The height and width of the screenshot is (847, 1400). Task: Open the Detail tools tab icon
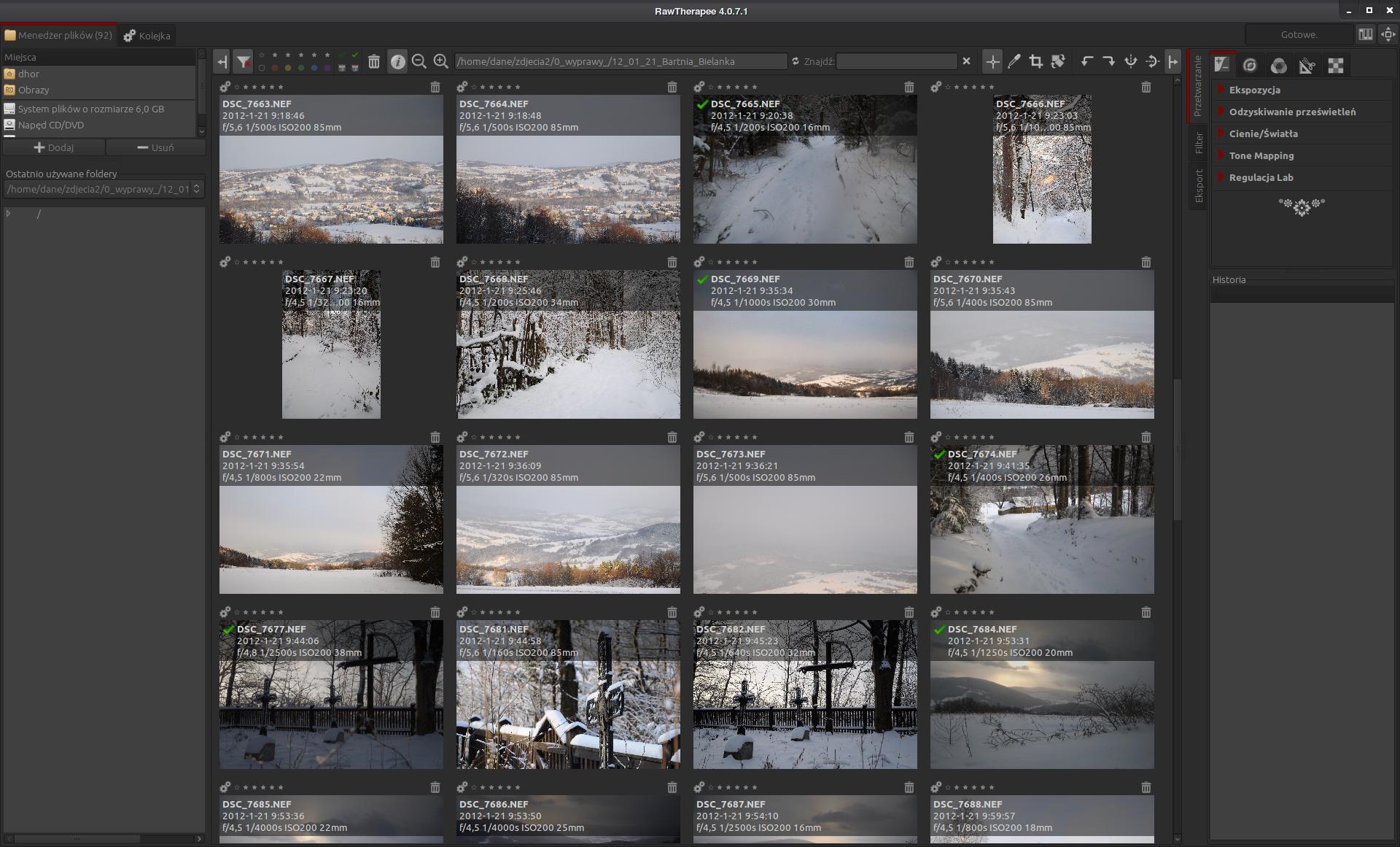pyautogui.click(x=1250, y=66)
